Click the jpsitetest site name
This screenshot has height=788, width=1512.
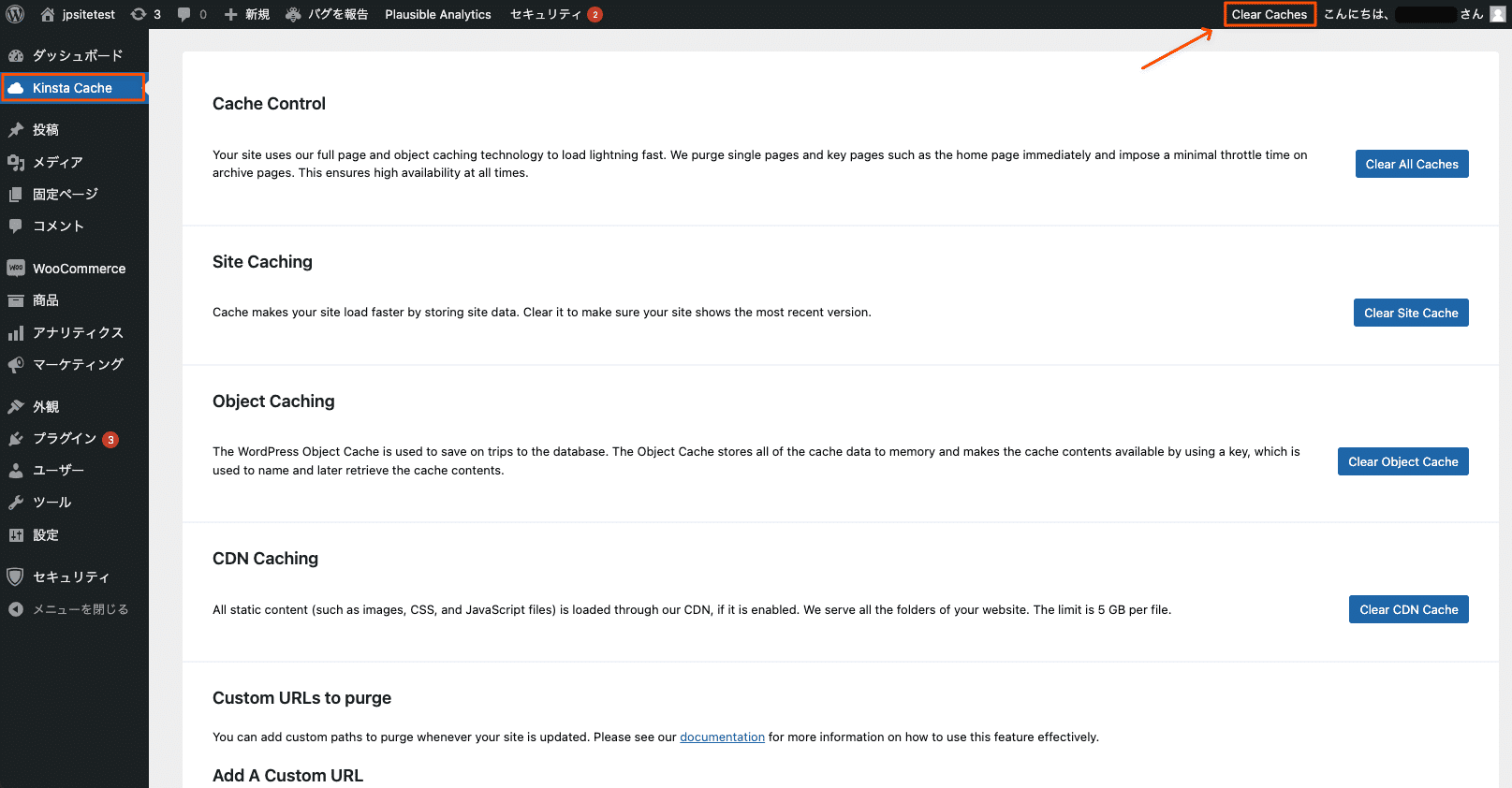tap(89, 14)
